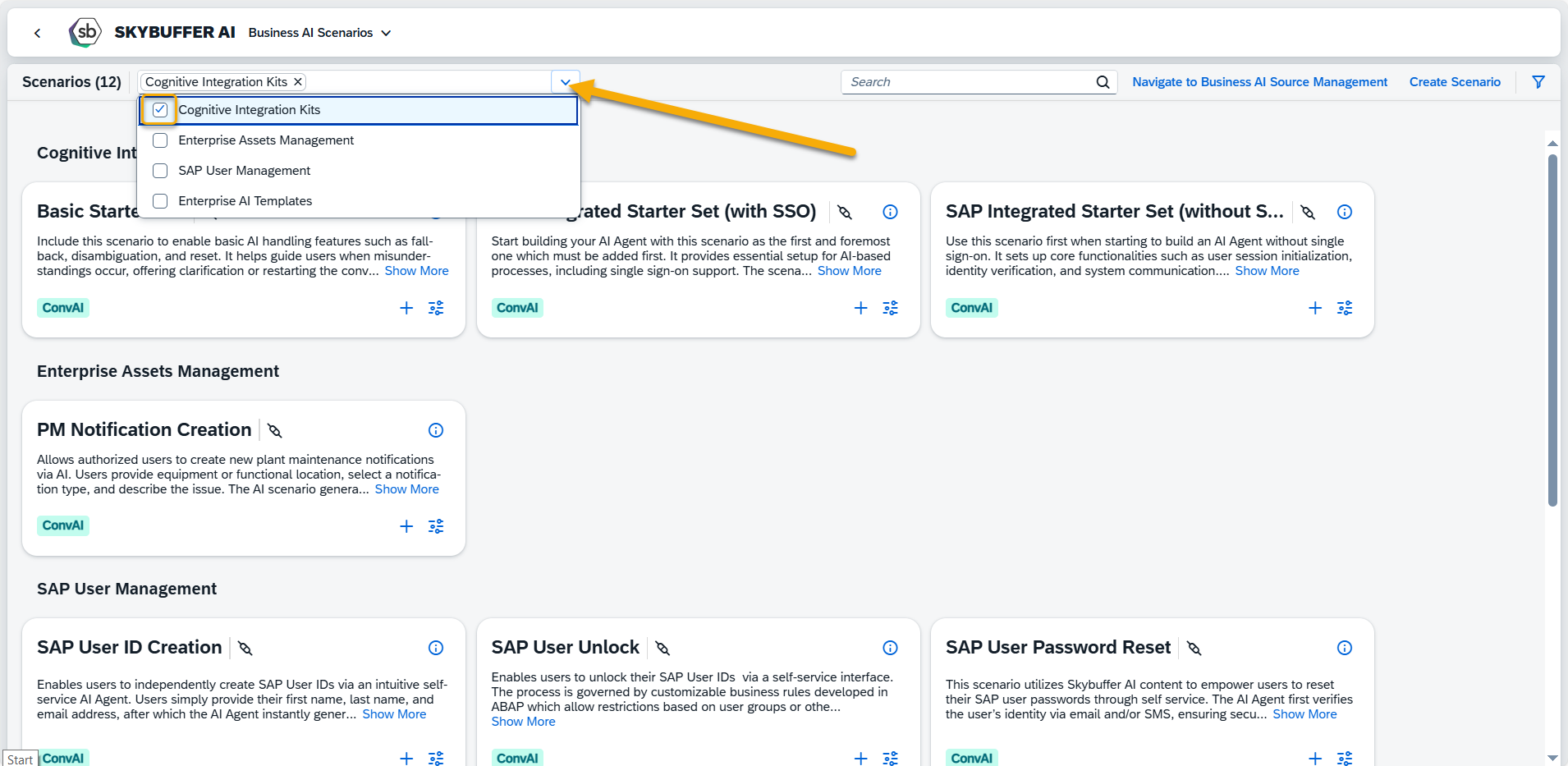Click ConvAI tag on PM Notification Creation

click(63, 525)
